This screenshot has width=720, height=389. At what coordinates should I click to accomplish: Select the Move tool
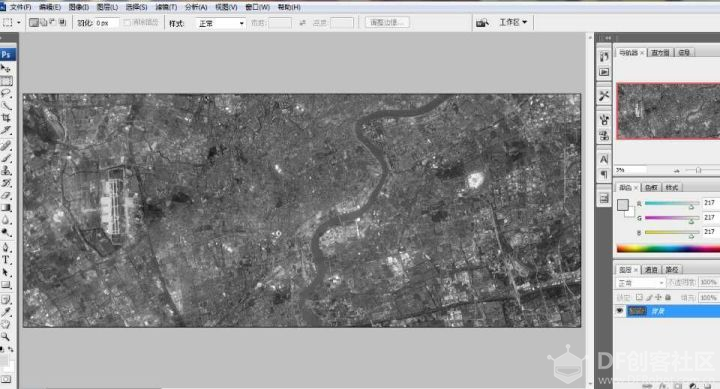coord(6,68)
